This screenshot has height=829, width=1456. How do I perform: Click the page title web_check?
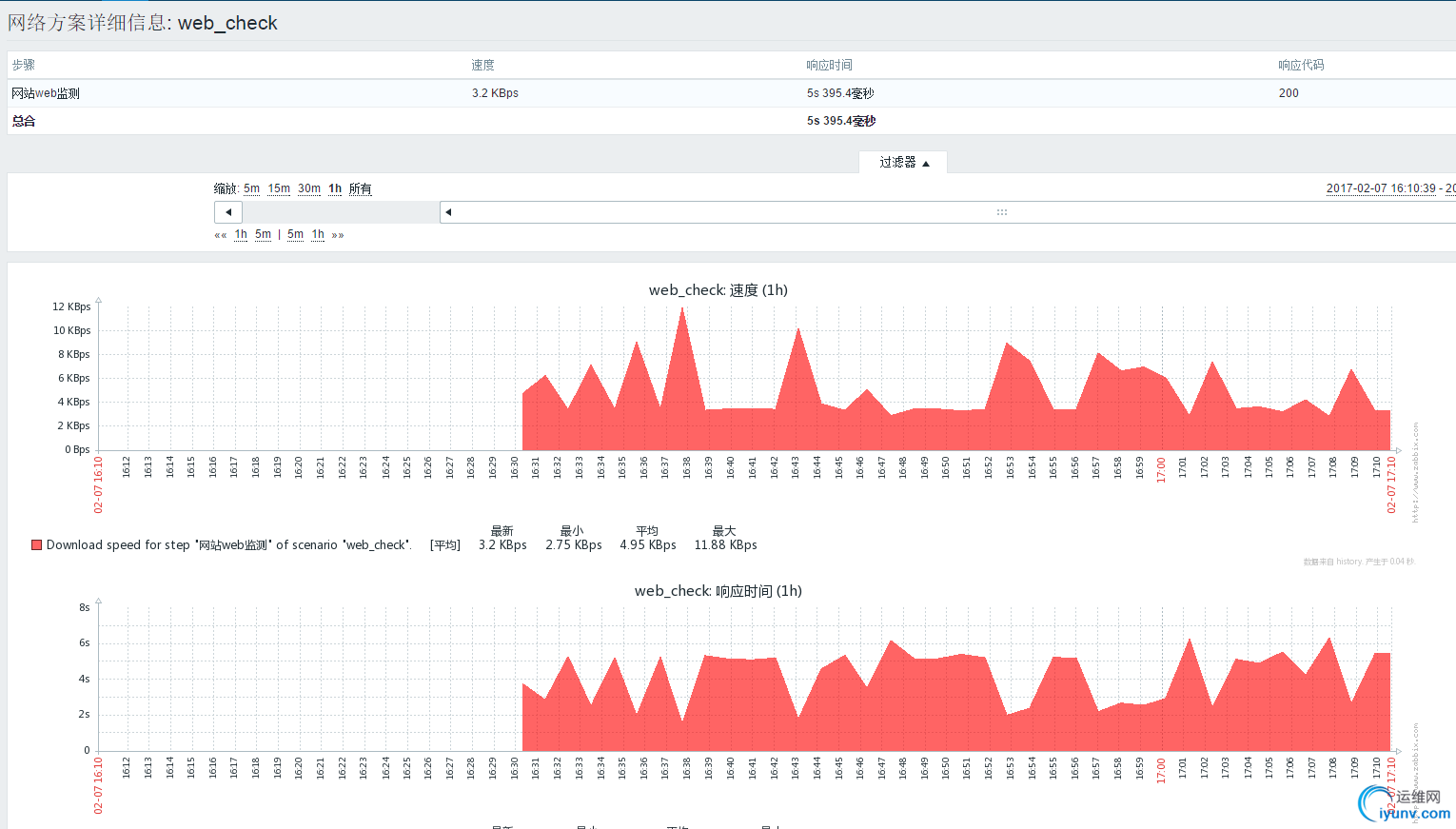[x=227, y=23]
